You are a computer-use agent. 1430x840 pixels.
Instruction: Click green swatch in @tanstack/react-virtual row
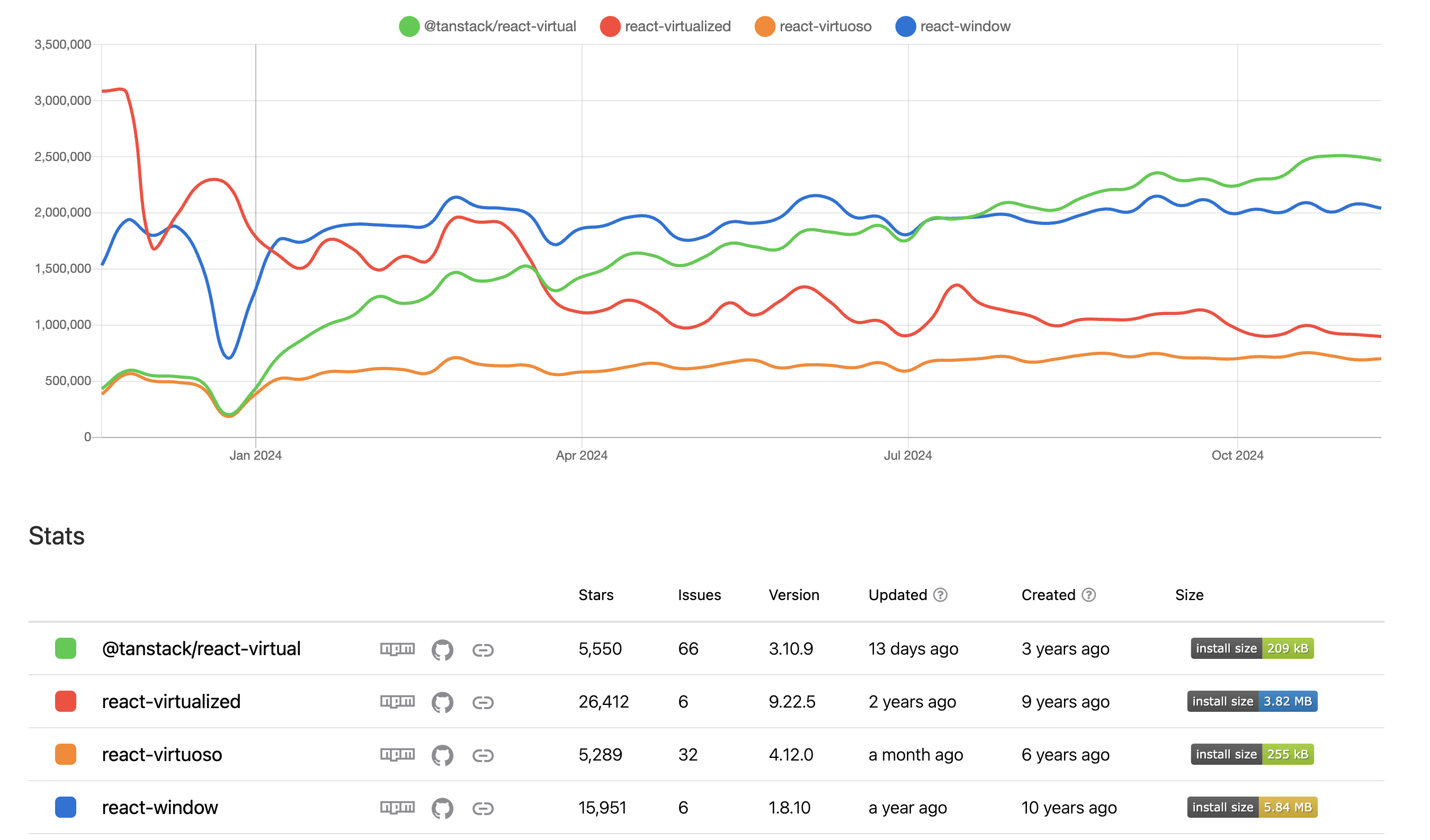click(x=66, y=649)
